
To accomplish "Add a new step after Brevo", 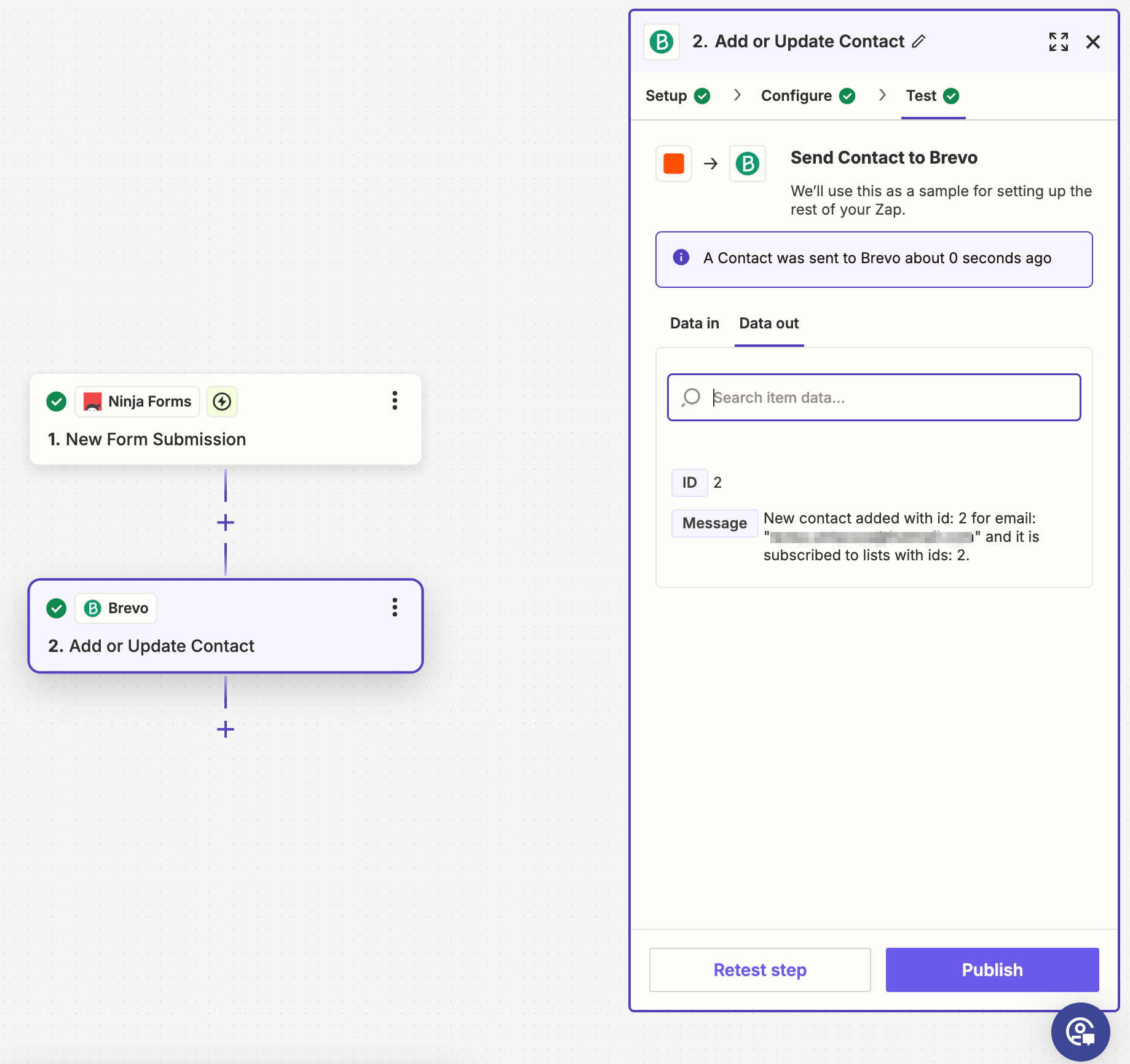I will [226, 729].
